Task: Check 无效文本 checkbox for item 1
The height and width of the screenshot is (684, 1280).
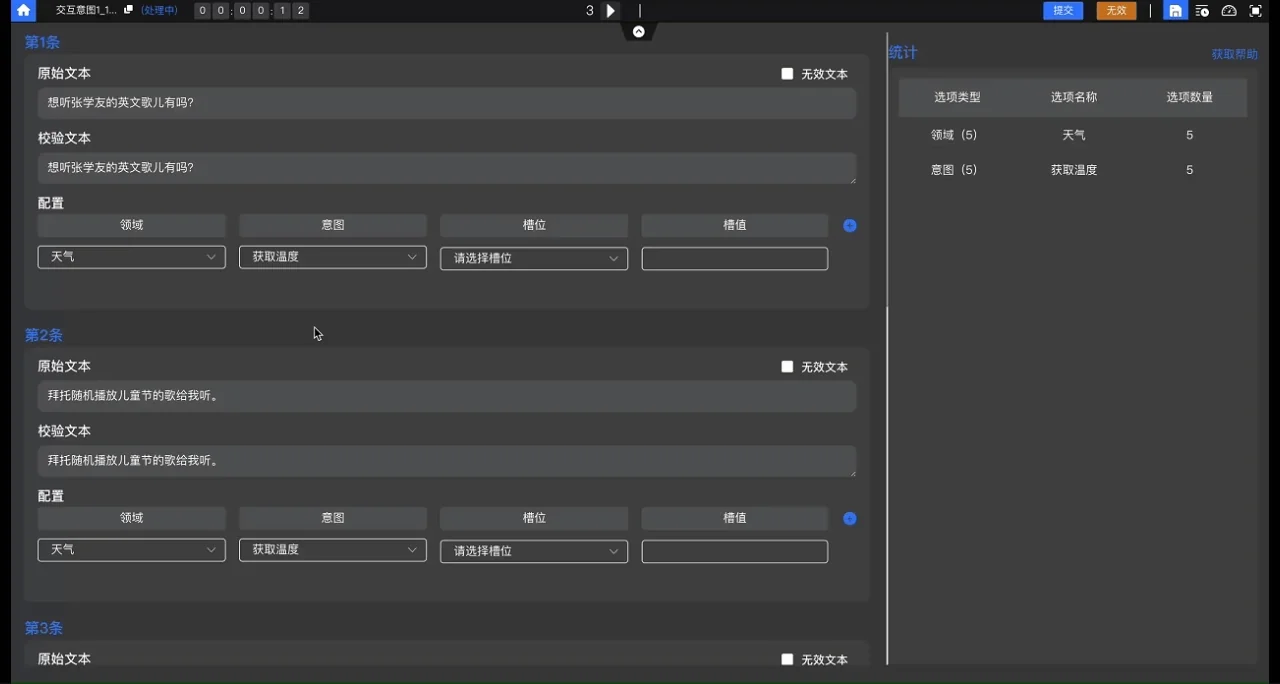Action: coord(787,74)
